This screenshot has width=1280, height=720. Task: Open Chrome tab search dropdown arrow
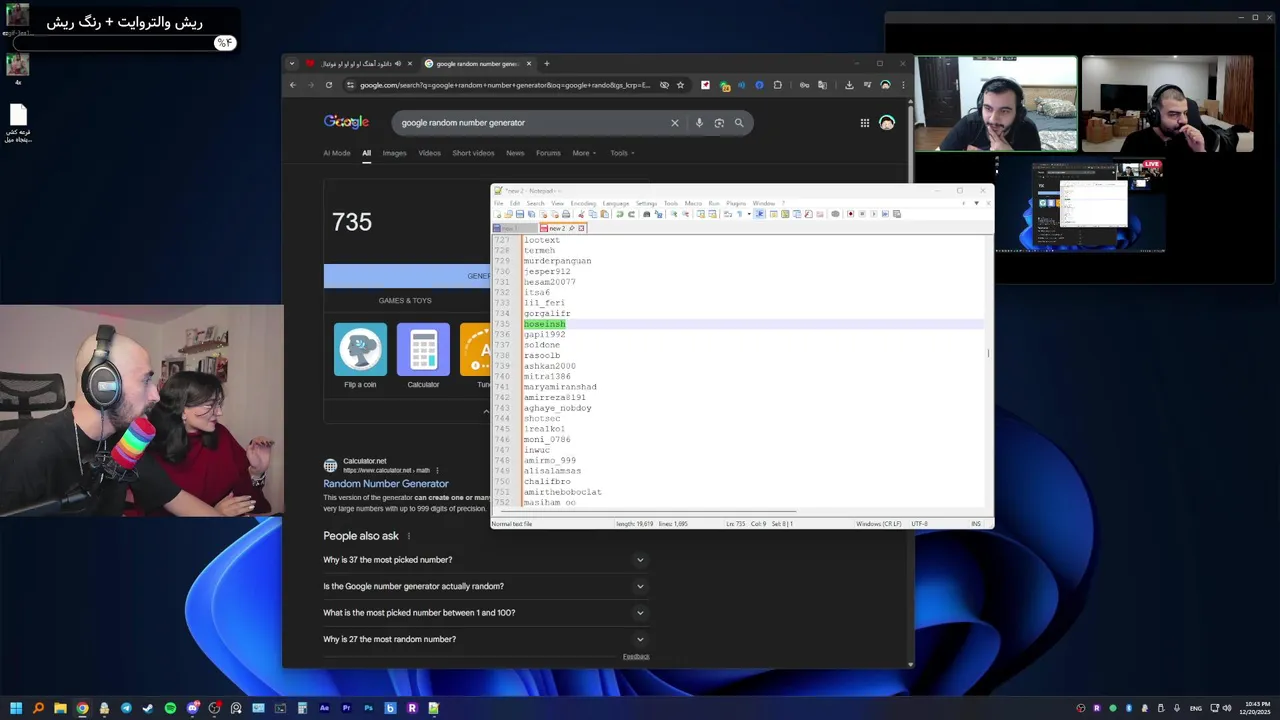click(x=292, y=63)
